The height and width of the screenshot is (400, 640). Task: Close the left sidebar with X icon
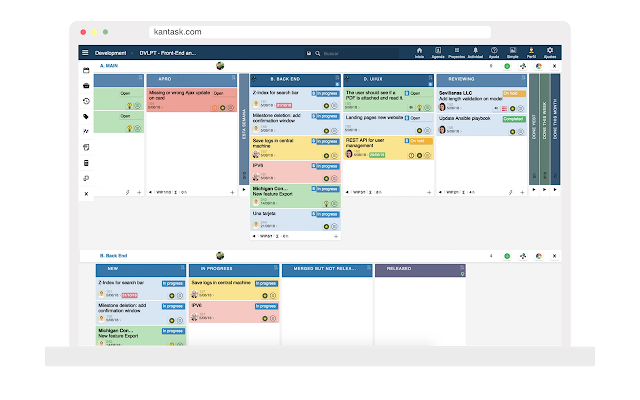(x=86, y=194)
